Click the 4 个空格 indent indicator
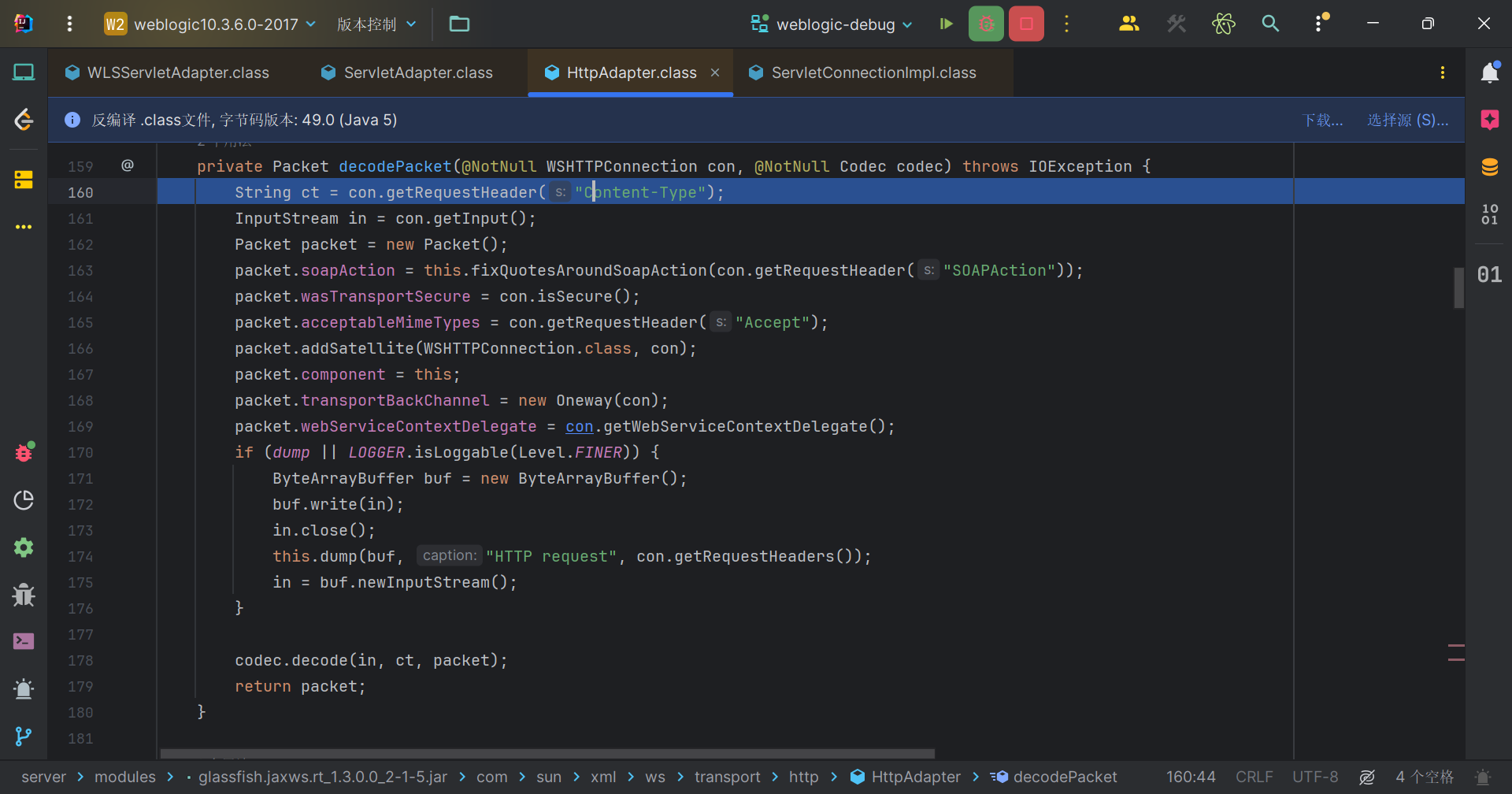 point(1425,777)
